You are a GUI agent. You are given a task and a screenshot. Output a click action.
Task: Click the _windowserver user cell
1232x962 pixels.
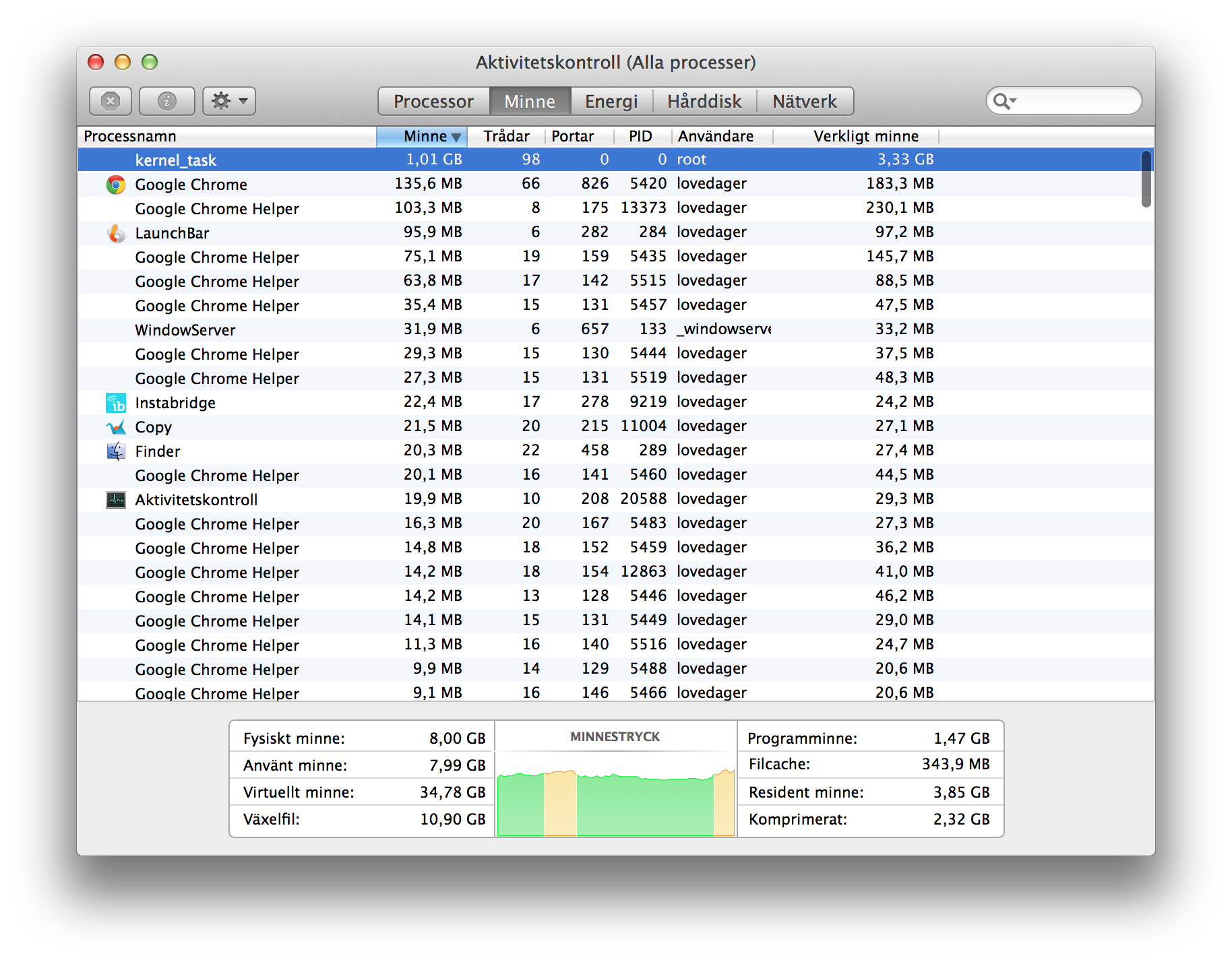point(724,329)
